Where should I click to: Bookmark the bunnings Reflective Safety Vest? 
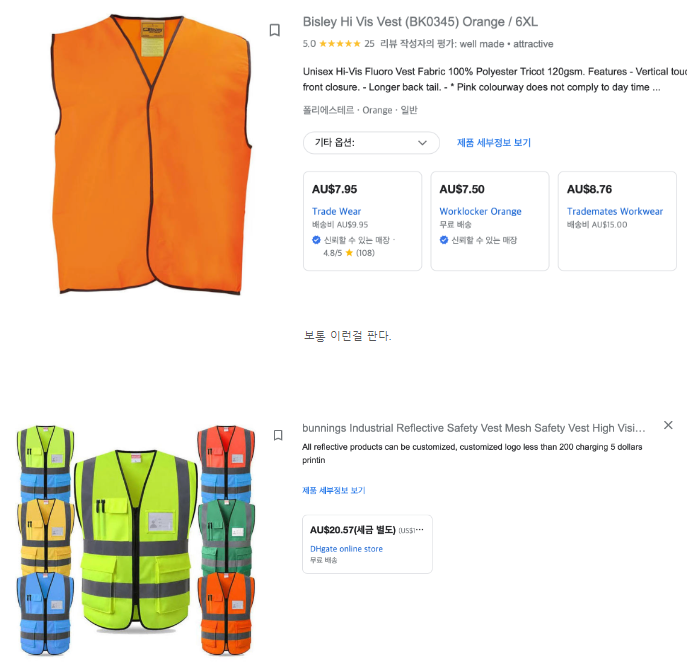point(278,435)
